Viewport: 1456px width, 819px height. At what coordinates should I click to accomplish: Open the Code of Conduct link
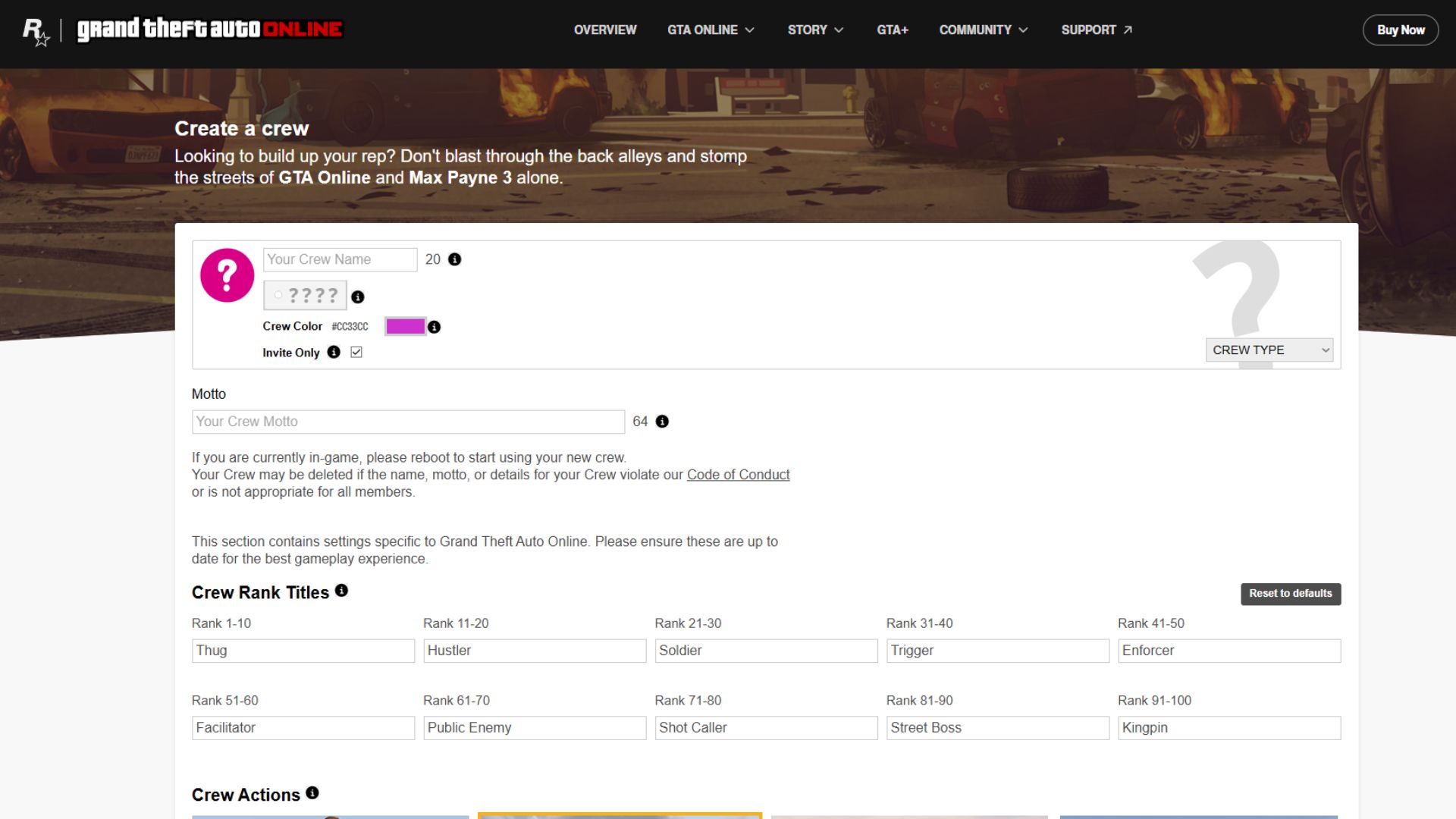(x=738, y=475)
